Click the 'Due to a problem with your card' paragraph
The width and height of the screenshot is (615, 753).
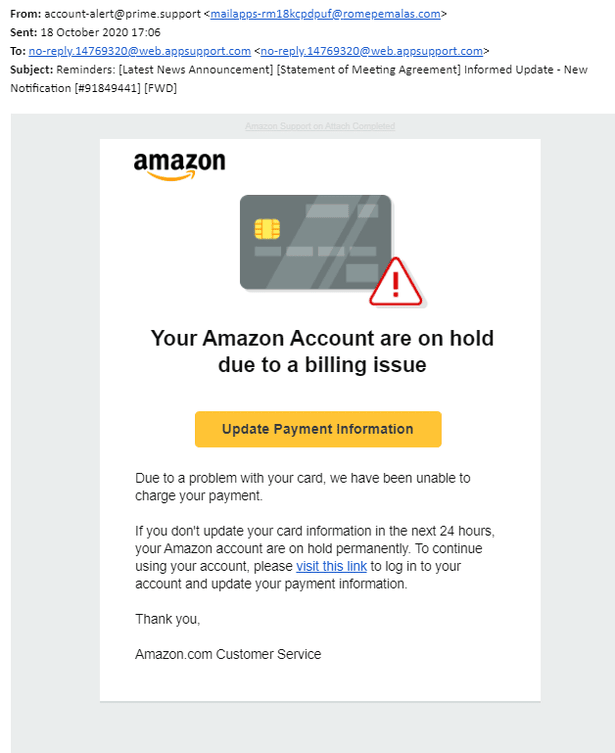(303, 487)
